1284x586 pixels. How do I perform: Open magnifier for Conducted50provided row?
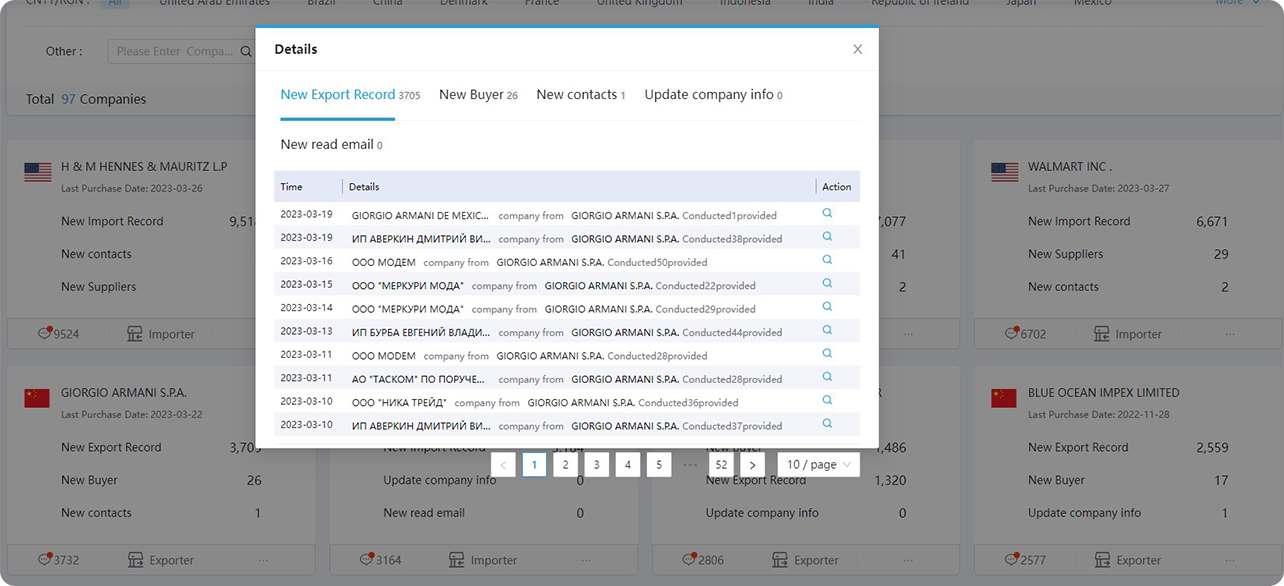coord(827,260)
